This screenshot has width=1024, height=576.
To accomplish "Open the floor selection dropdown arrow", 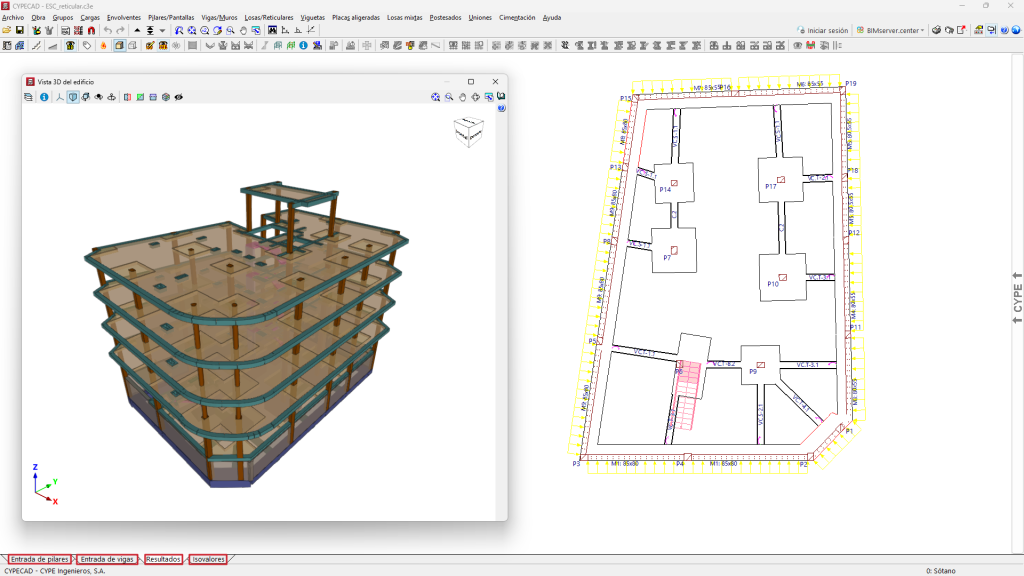I will [x=162, y=31].
